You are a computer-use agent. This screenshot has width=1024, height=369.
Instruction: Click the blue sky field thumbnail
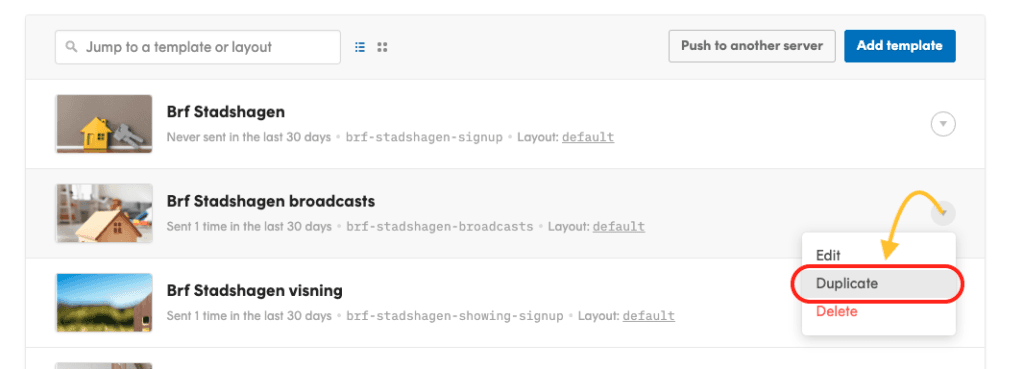pos(104,303)
